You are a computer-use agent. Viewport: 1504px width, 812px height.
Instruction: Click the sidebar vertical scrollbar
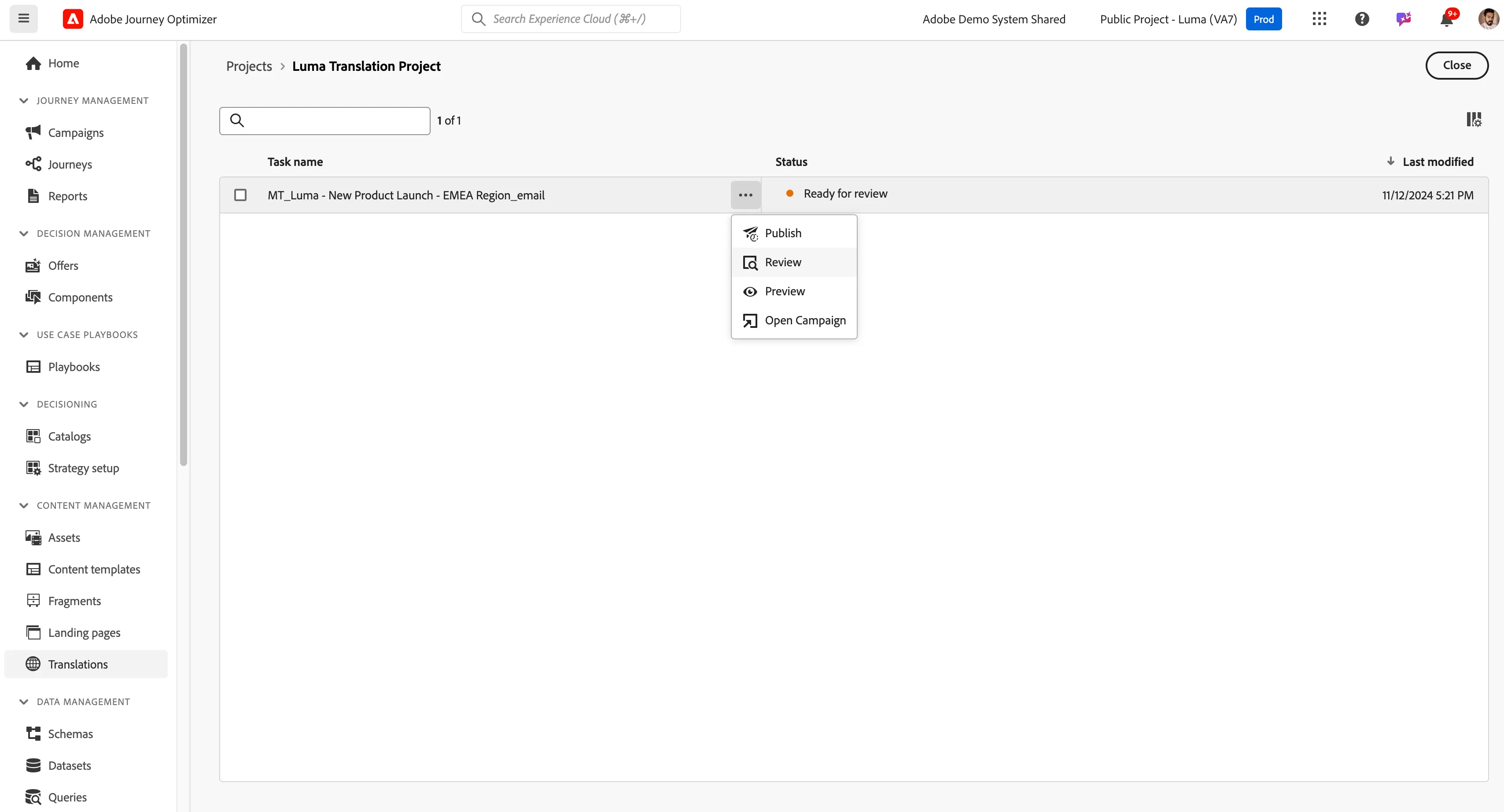(183, 255)
